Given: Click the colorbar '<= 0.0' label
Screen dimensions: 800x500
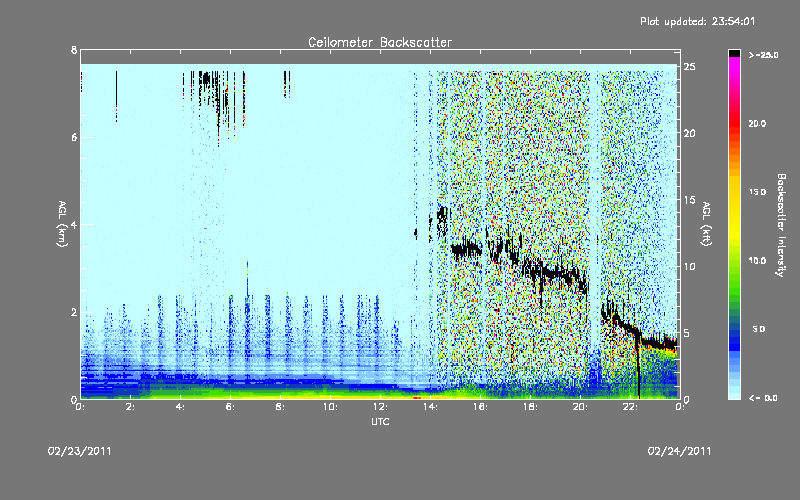Looking at the screenshot, I should coord(763,398).
